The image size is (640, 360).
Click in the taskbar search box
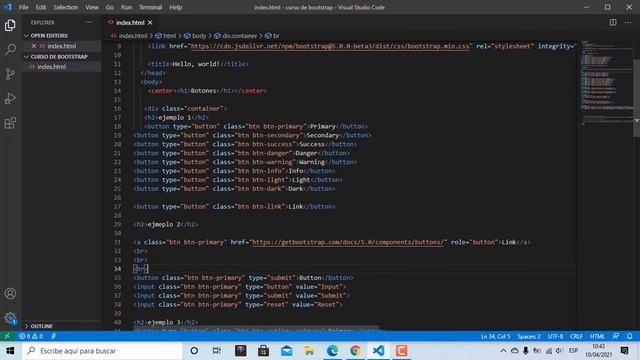tap(102, 351)
